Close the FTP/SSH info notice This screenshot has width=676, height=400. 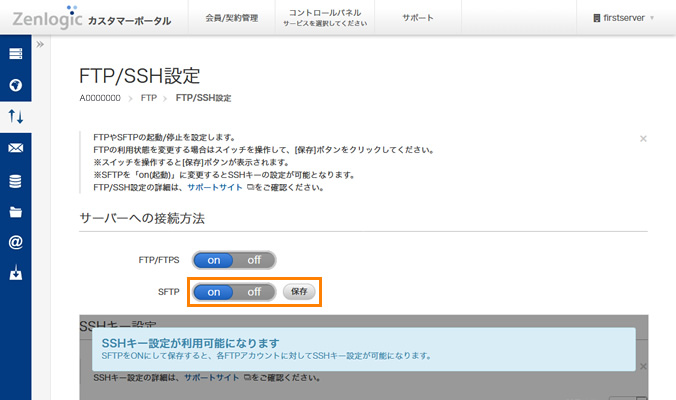click(x=643, y=139)
